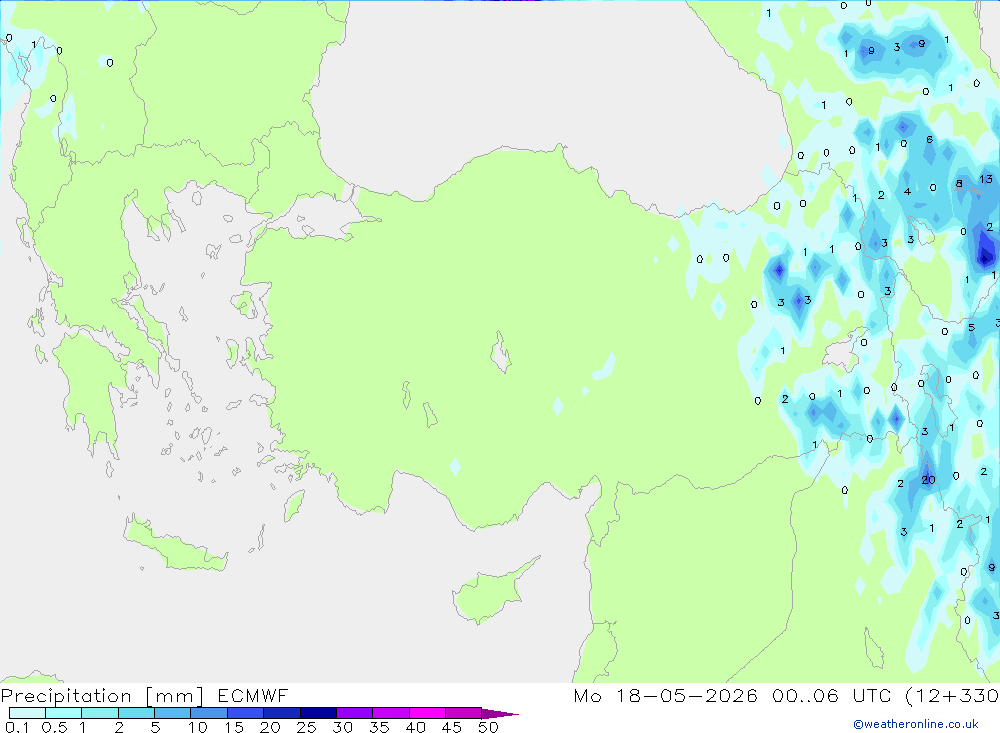Image resolution: width=1000 pixels, height=733 pixels.
Task: Click the 20–25 mm legend swatch
Action: click(282, 713)
